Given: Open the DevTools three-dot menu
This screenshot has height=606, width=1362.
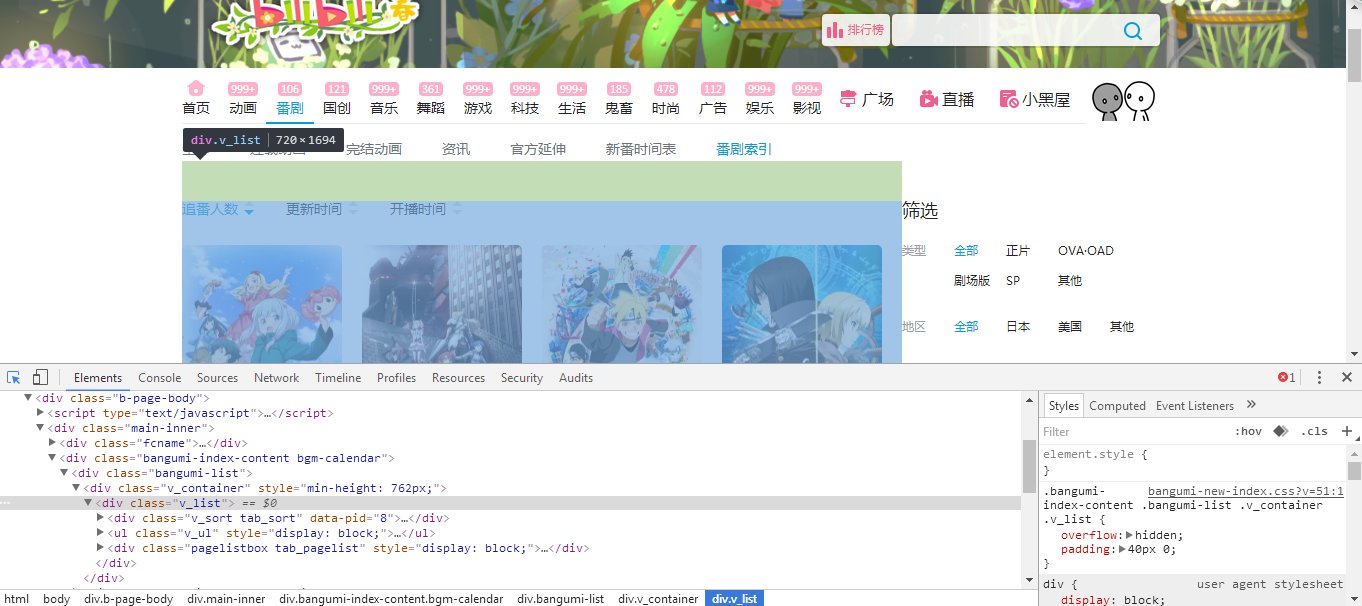Looking at the screenshot, I should 1319,377.
